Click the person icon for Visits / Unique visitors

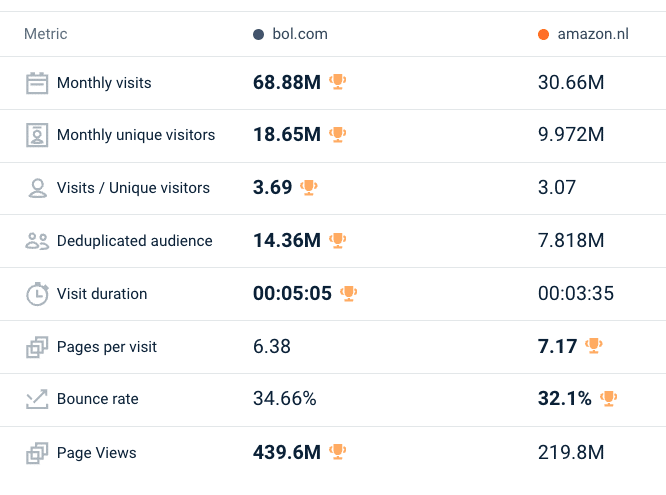[x=37, y=188]
